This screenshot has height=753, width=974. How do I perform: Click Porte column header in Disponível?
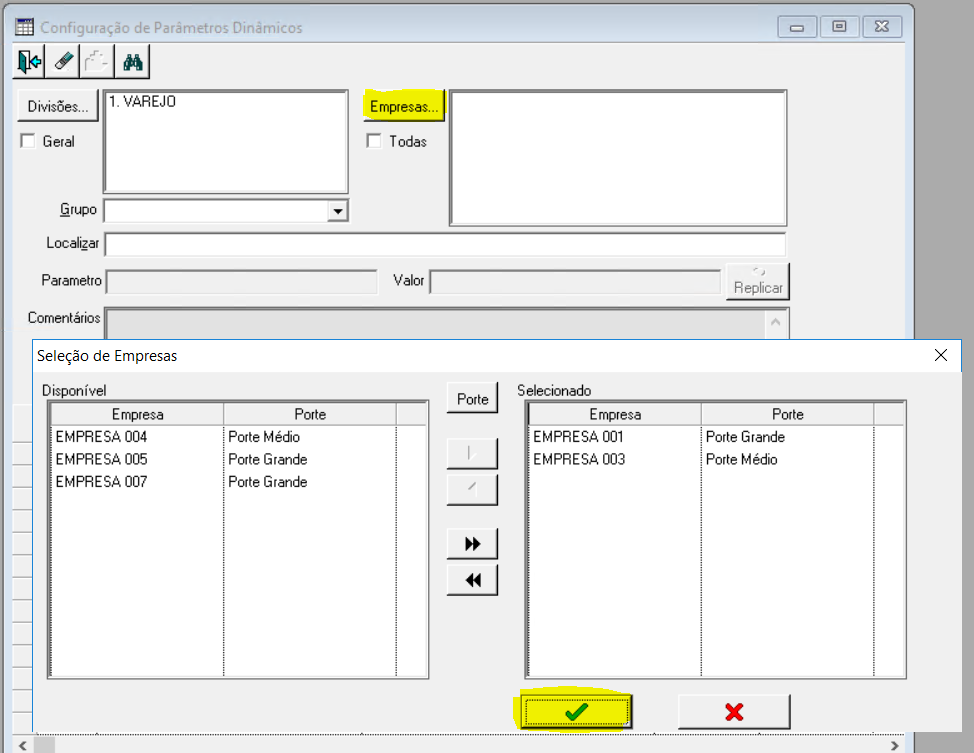pyautogui.click(x=310, y=414)
